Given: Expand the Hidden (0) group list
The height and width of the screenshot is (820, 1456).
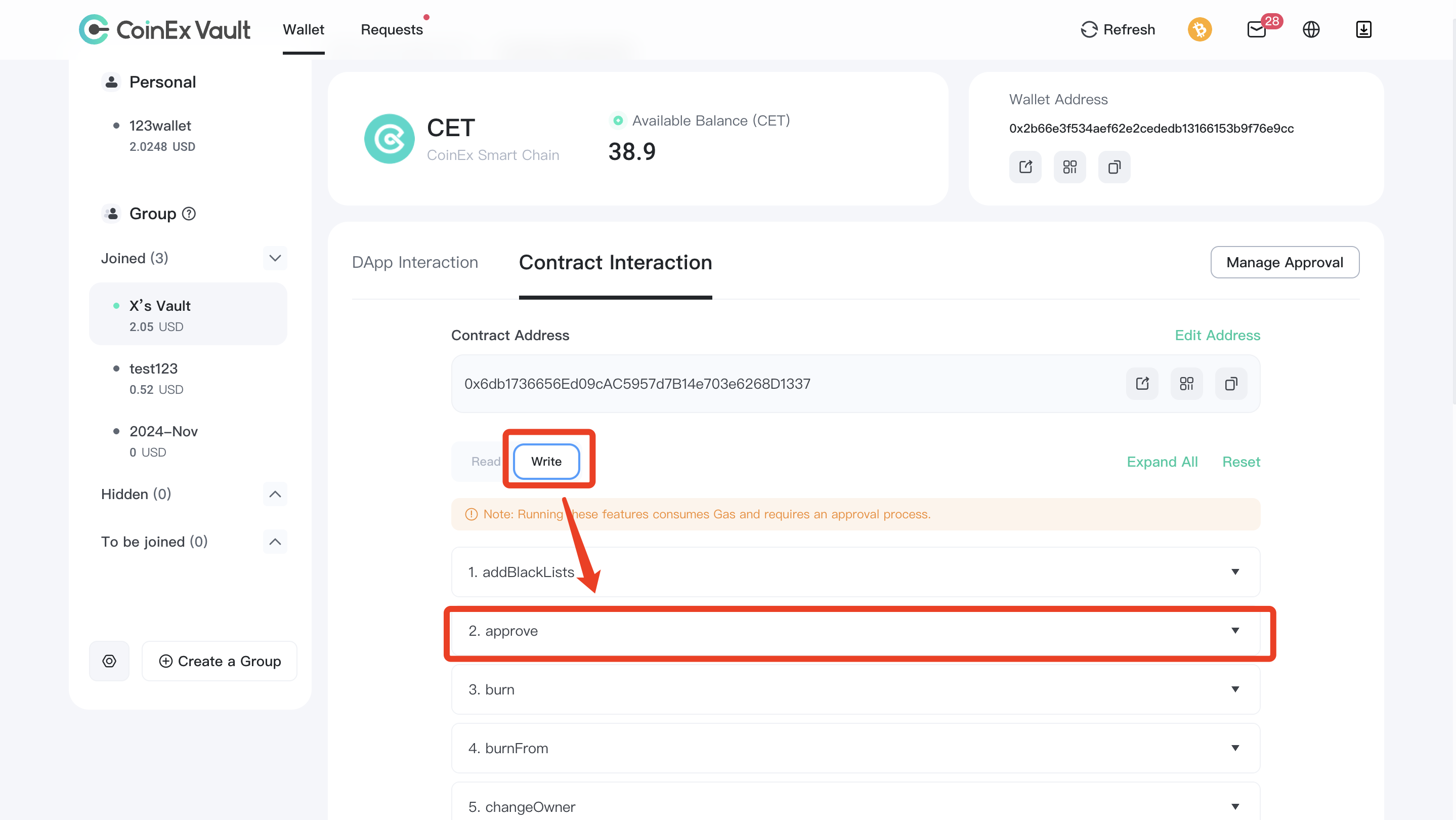Looking at the screenshot, I should point(275,494).
